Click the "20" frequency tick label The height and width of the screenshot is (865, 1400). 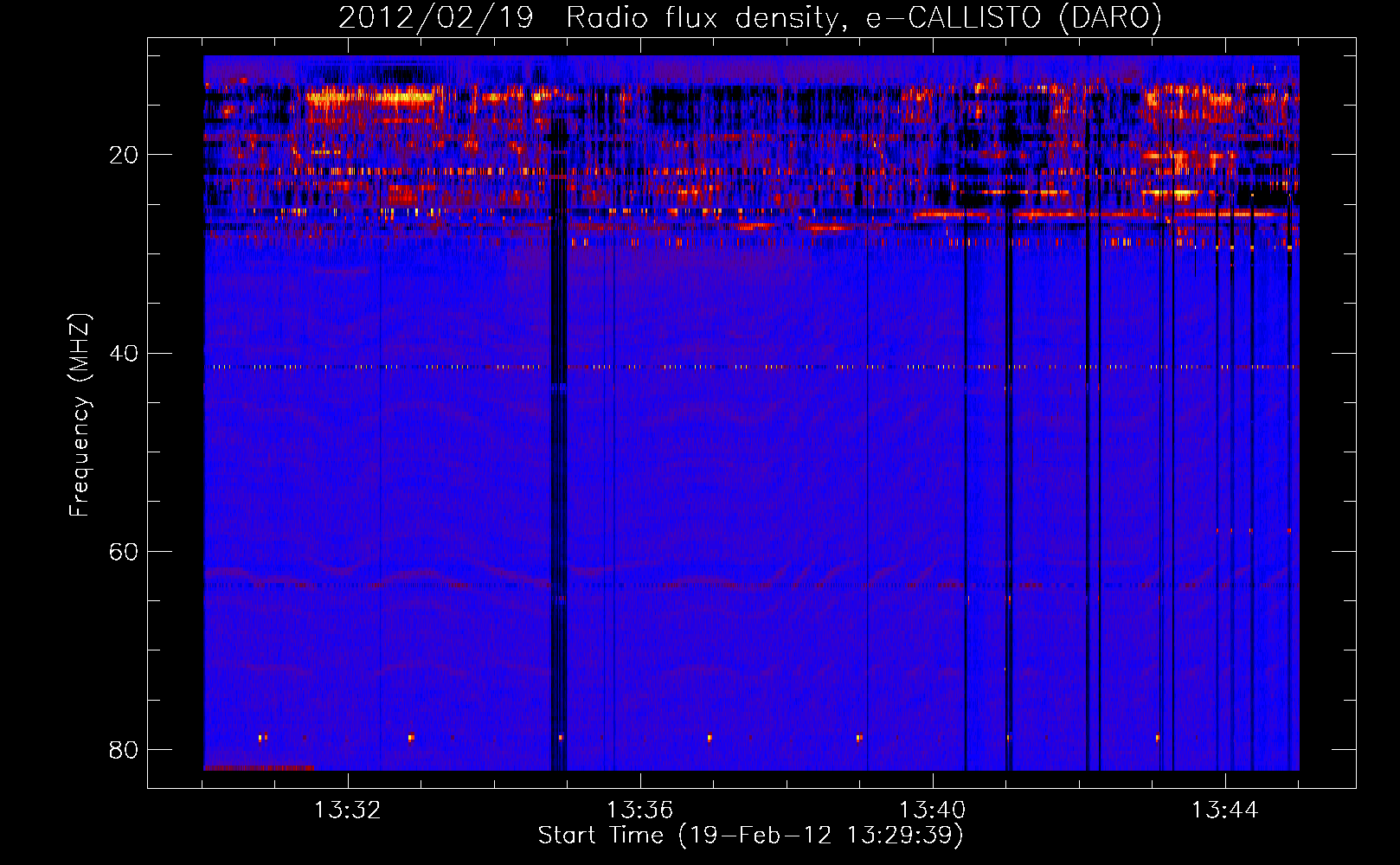click(124, 155)
